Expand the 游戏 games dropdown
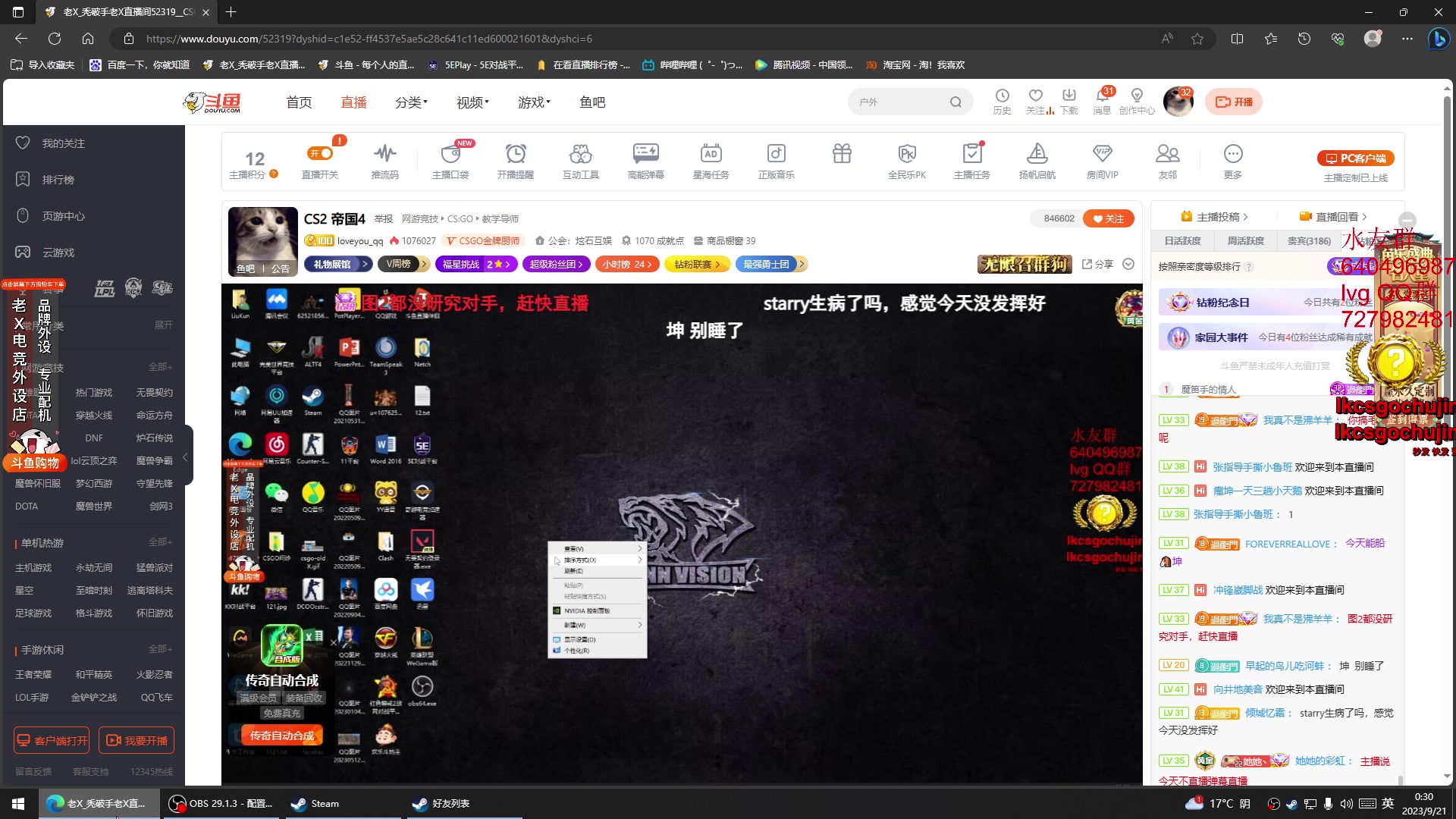This screenshot has width=1456, height=819. [535, 102]
